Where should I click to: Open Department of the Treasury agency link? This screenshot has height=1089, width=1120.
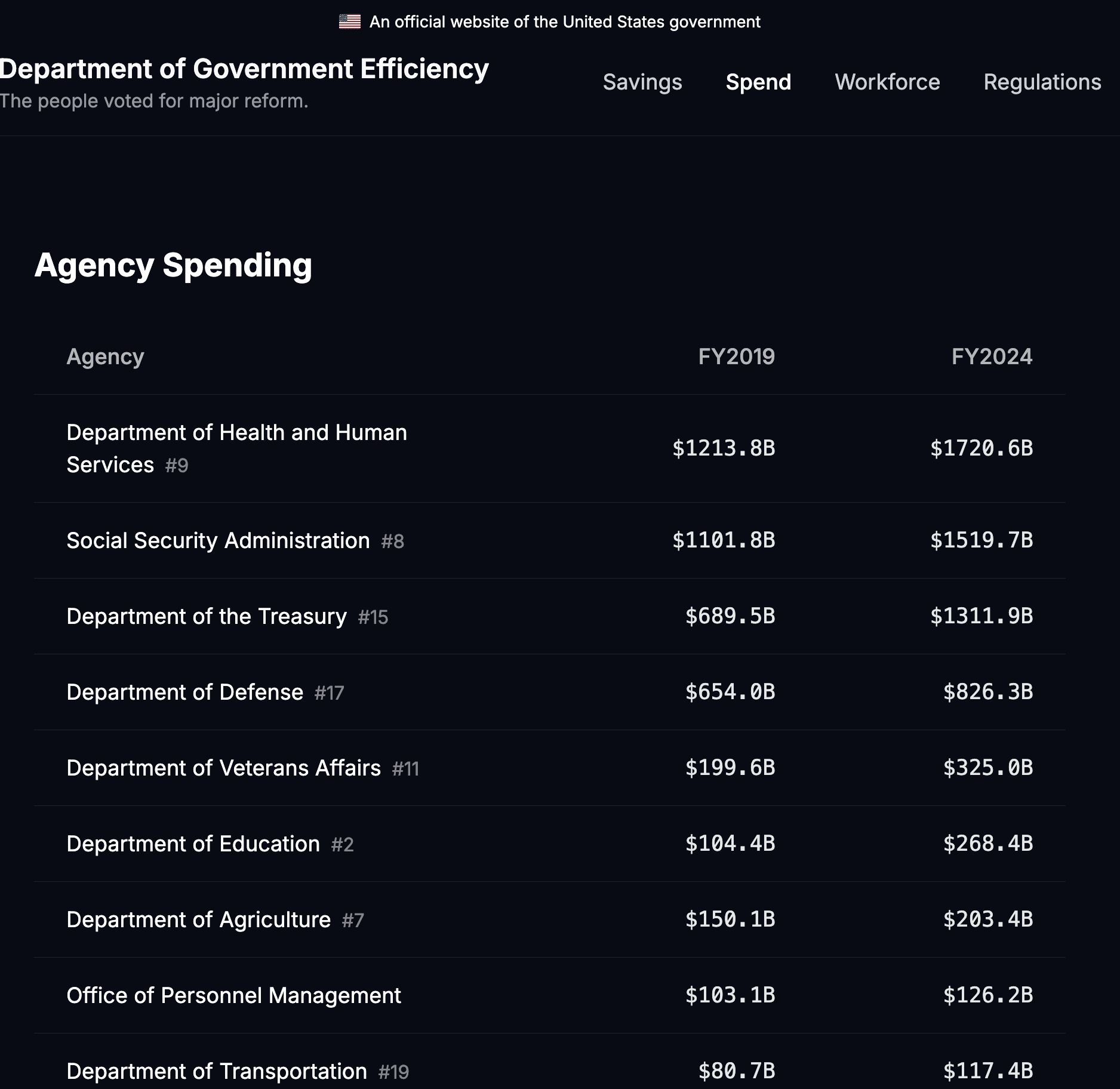(x=207, y=616)
